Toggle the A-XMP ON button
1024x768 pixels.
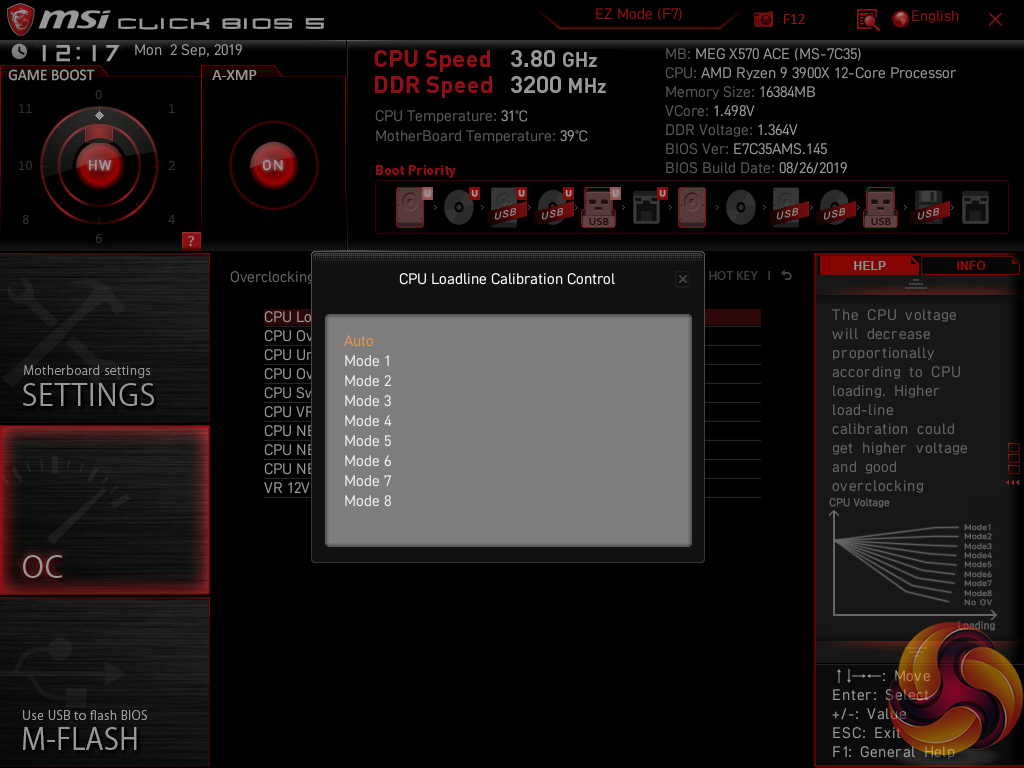pos(273,165)
